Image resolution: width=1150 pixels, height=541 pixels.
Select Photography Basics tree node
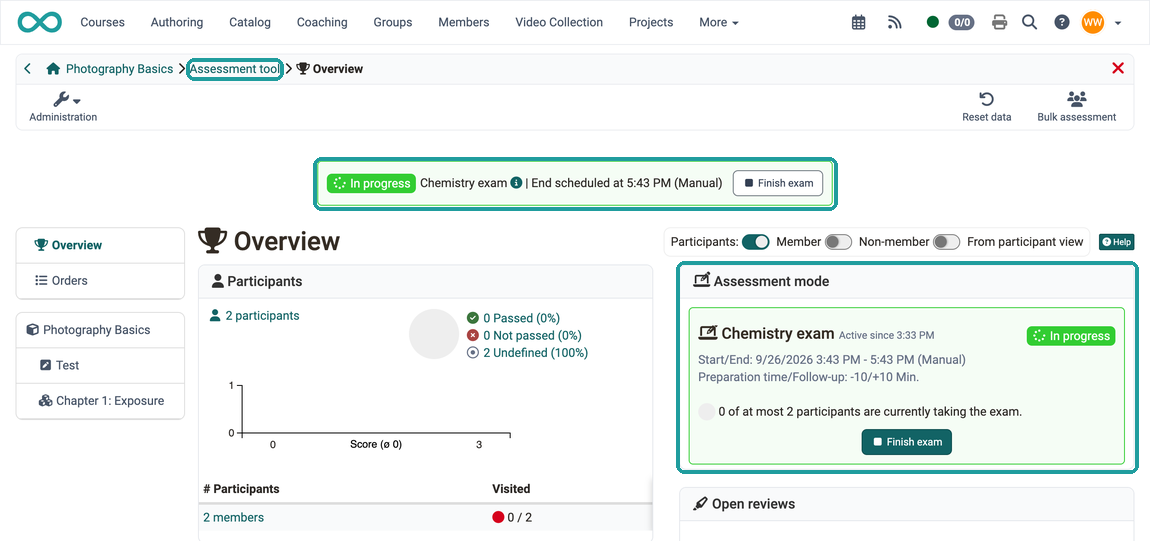pyautogui.click(x=100, y=330)
